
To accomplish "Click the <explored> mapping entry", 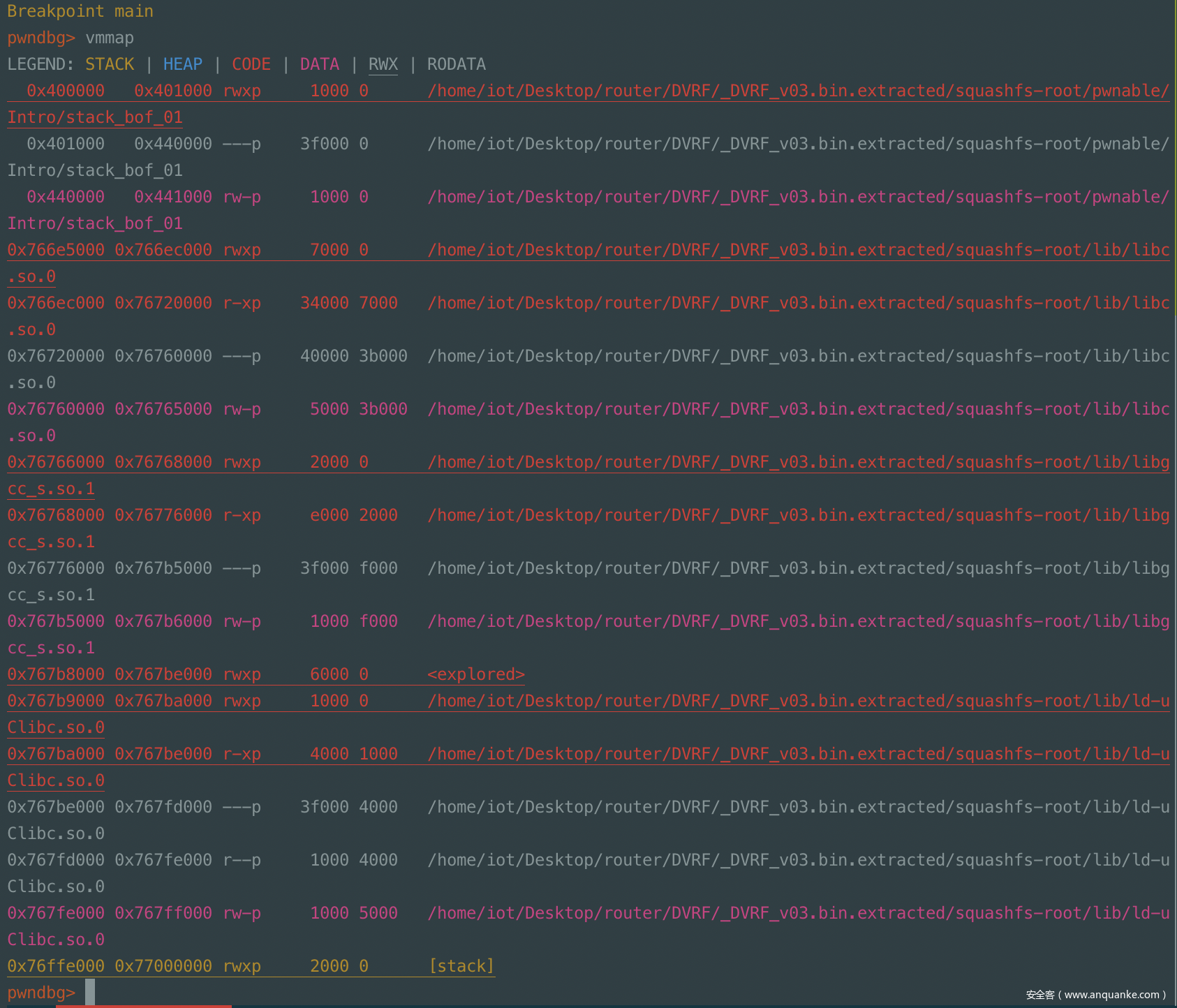I will (475, 674).
